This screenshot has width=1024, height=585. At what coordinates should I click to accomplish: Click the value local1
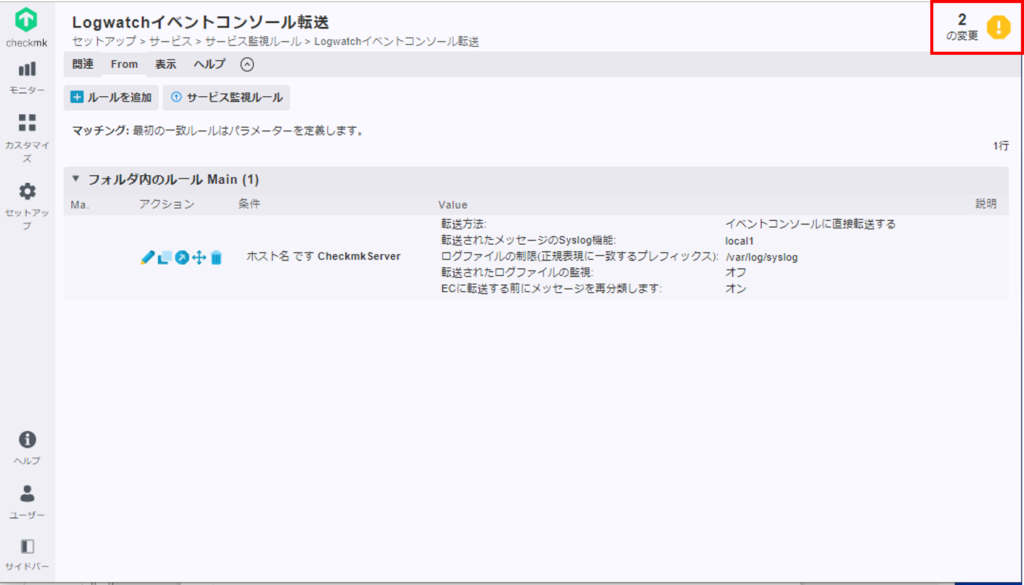(x=739, y=241)
